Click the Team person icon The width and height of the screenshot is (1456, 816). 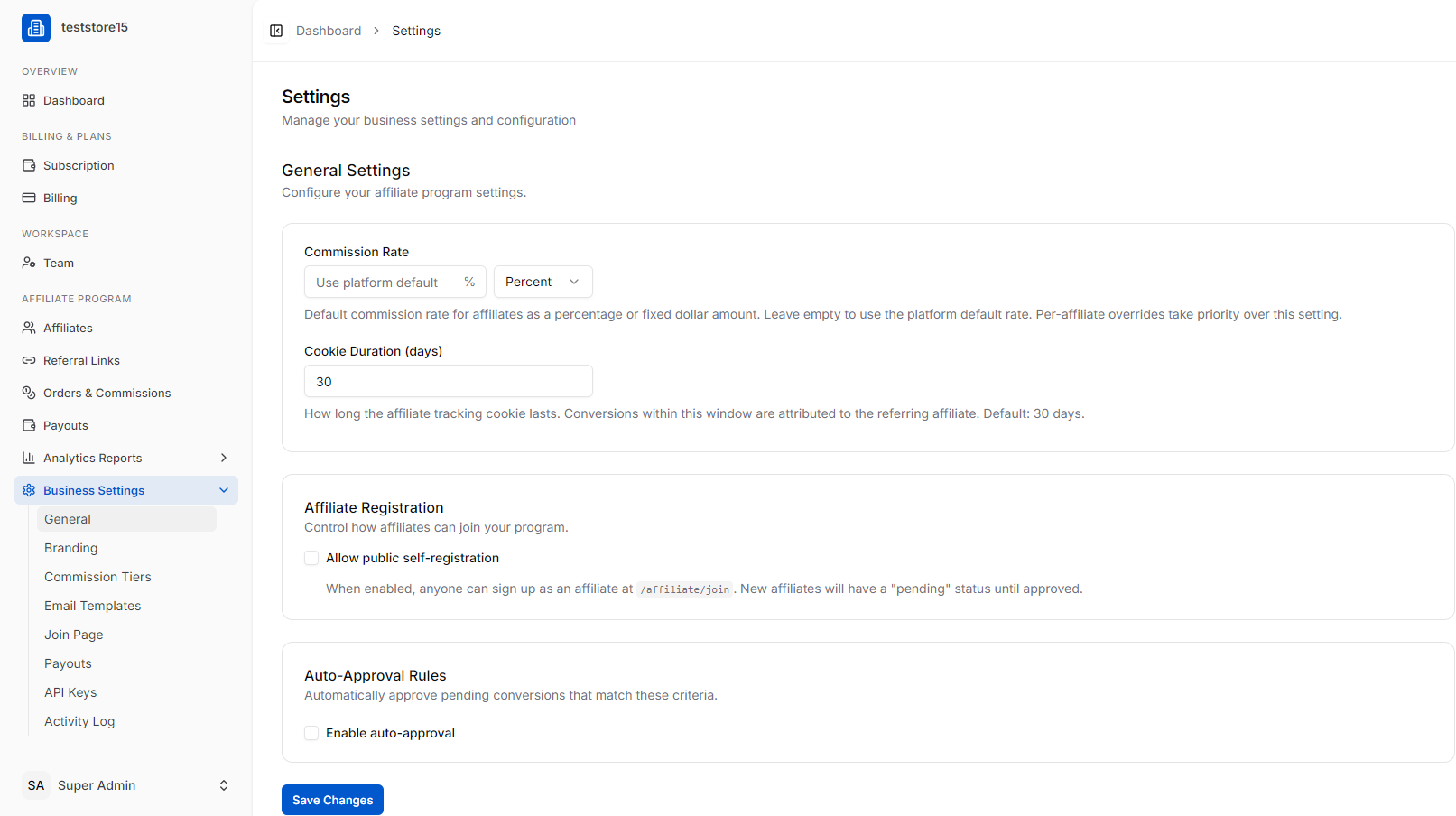tap(29, 263)
